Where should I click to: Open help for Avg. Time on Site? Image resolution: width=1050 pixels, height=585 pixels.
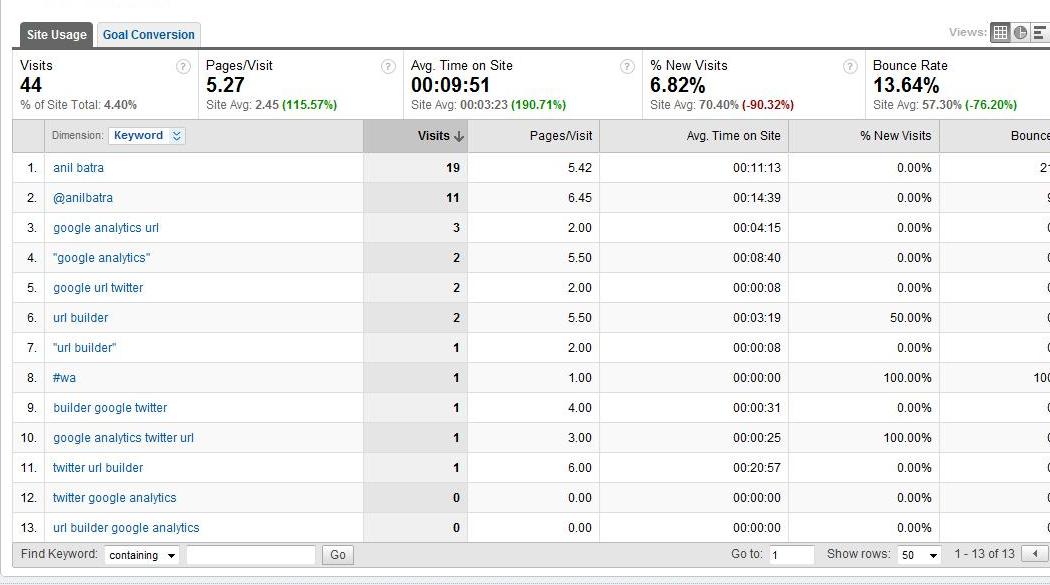pos(627,67)
